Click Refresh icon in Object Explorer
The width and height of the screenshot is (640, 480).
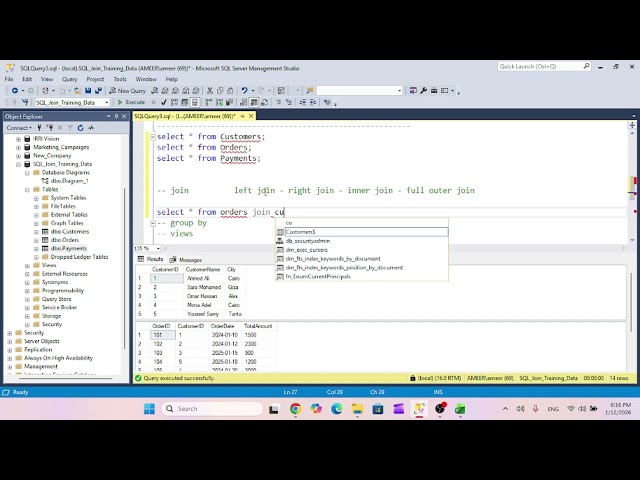[x=80, y=128]
